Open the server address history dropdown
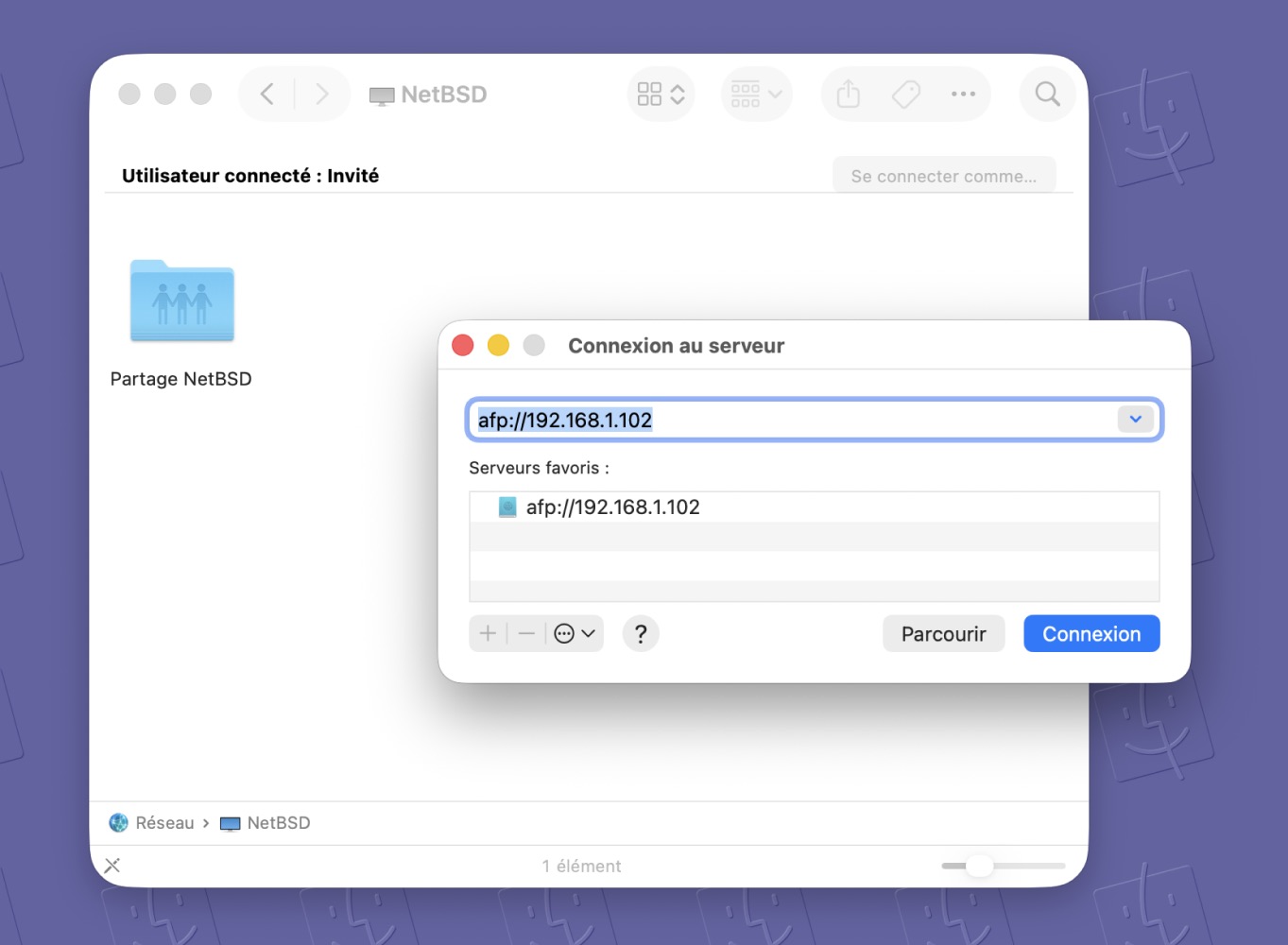The width and height of the screenshot is (1288, 945). tap(1135, 419)
